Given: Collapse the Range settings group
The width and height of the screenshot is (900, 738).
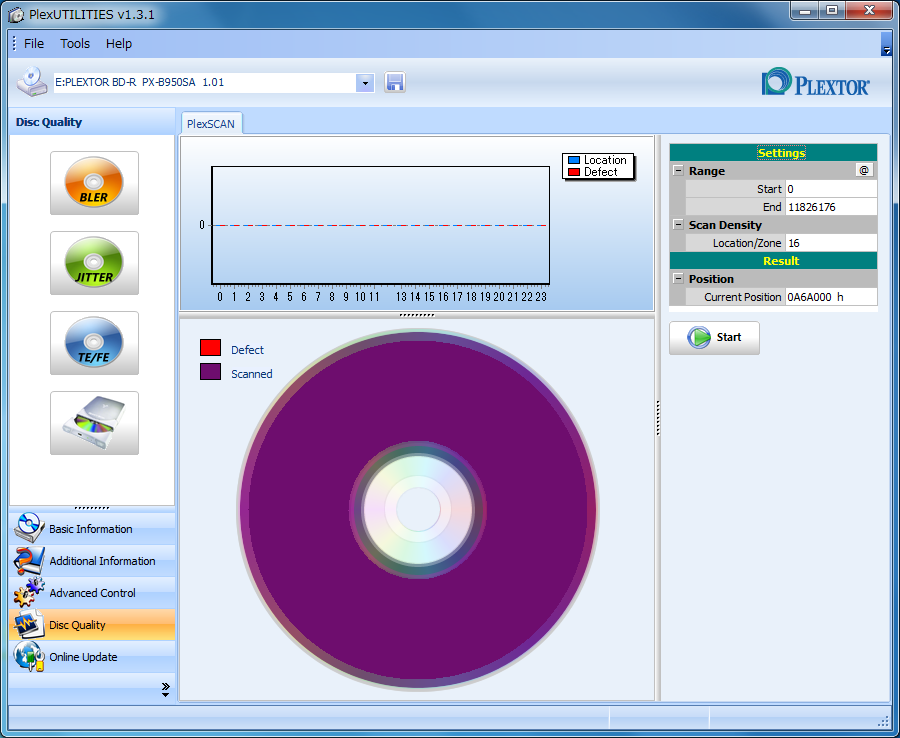Looking at the screenshot, I should click(x=678, y=170).
